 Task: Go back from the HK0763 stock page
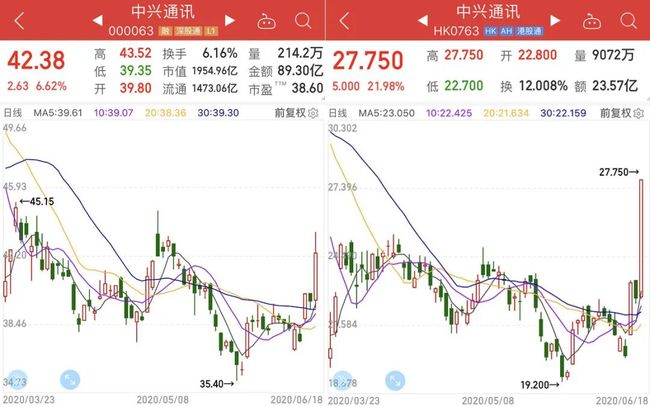tap(344, 21)
